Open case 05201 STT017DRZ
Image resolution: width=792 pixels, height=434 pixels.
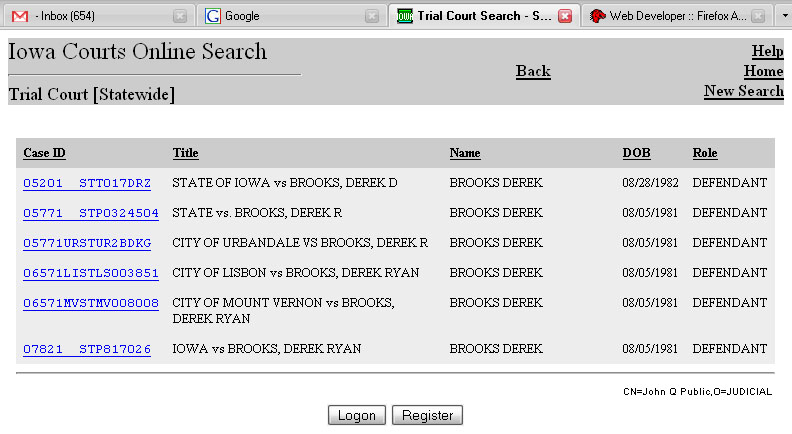click(x=87, y=183)
